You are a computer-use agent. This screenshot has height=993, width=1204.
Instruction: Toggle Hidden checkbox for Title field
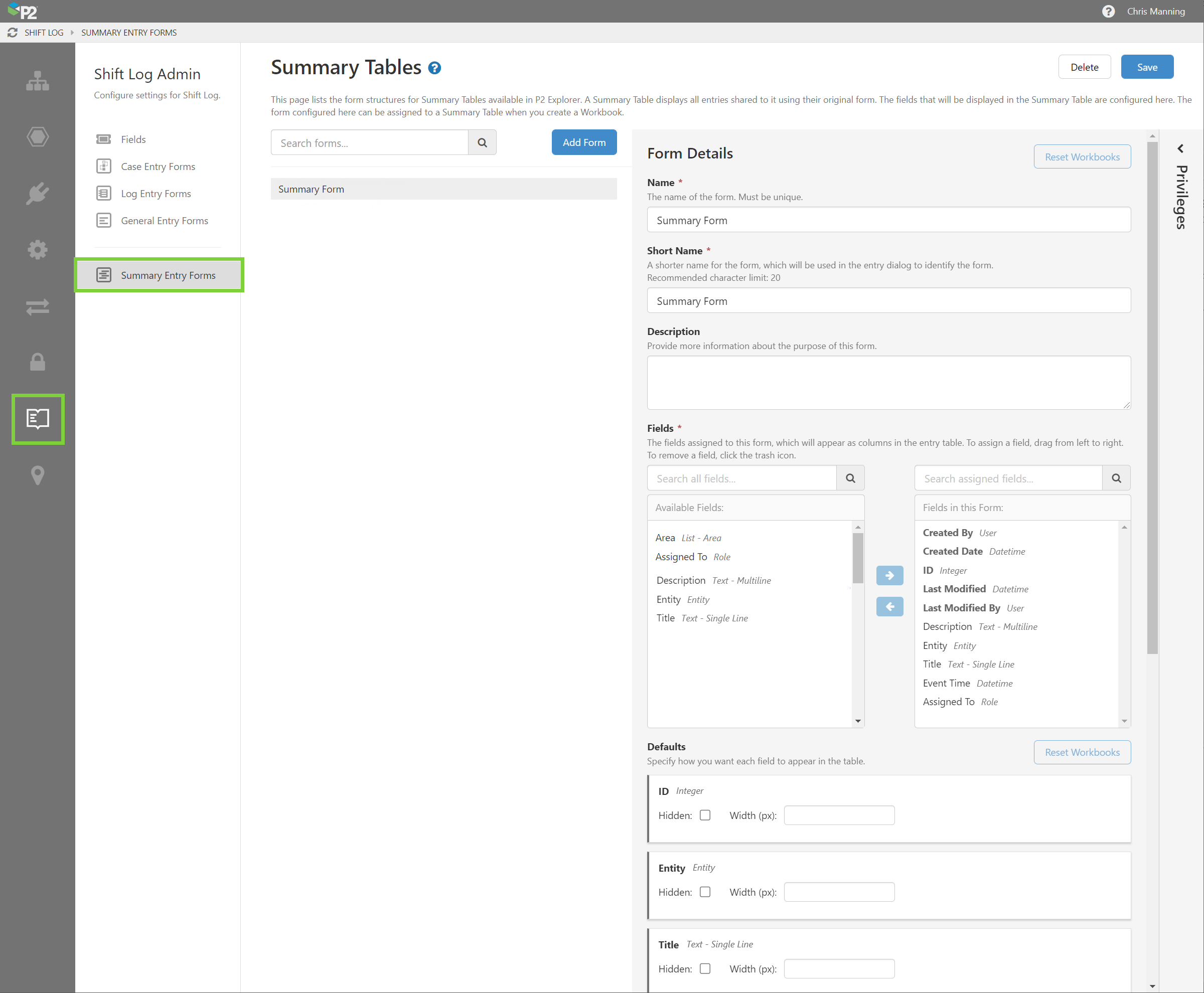[x=705, y=968]
